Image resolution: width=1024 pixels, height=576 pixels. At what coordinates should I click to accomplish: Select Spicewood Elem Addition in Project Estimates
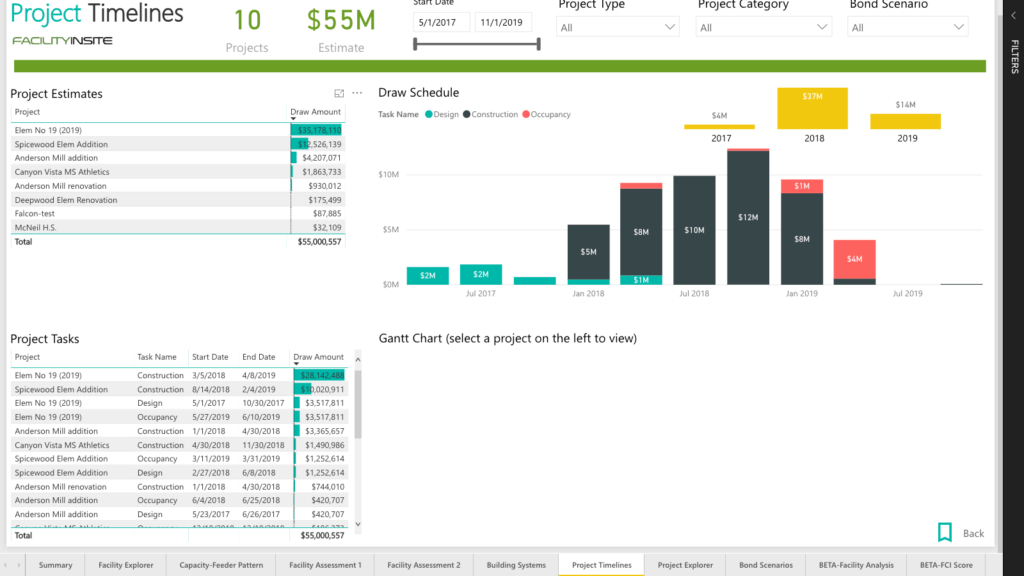pos(62,144)
